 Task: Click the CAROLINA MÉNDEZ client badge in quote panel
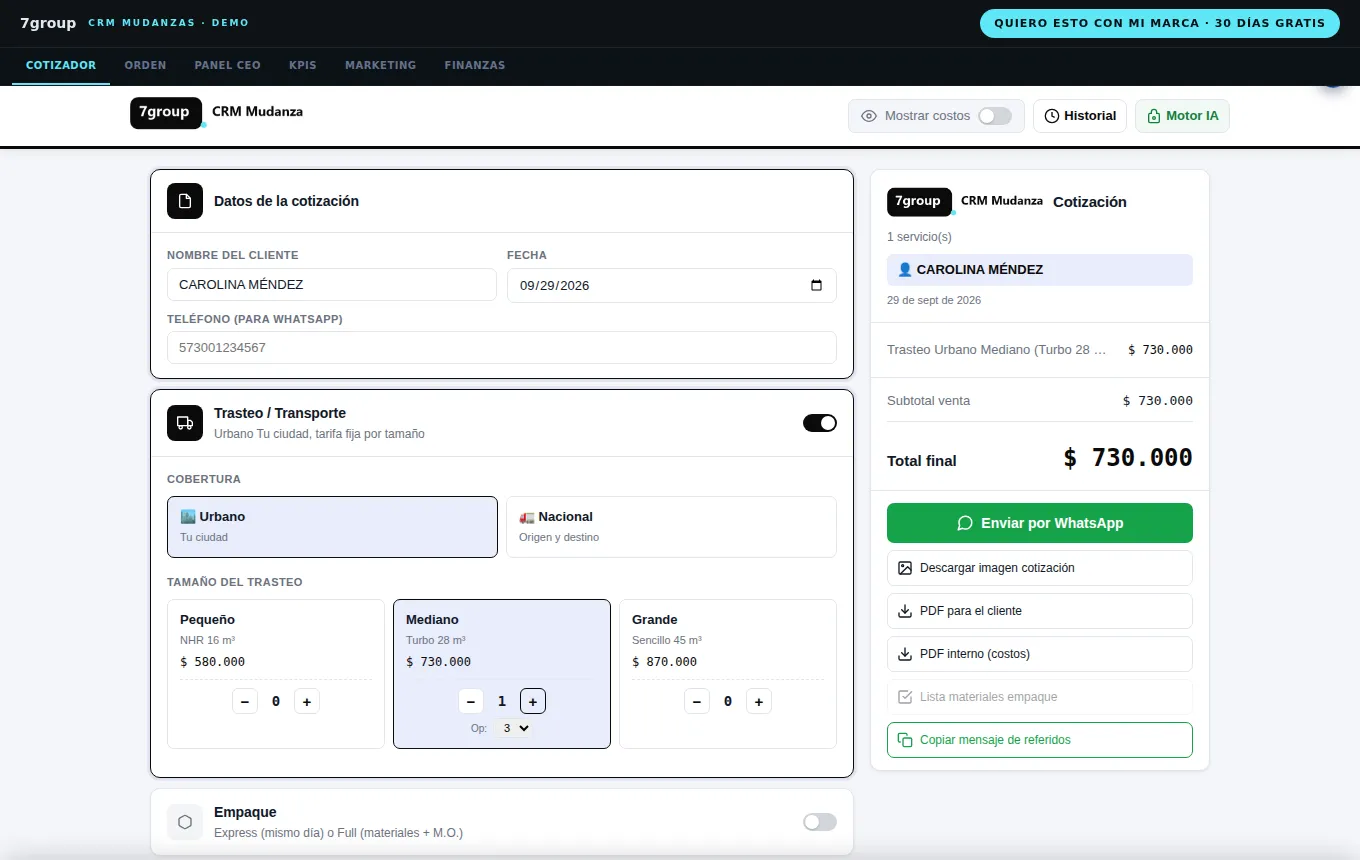coord(1040,270)
